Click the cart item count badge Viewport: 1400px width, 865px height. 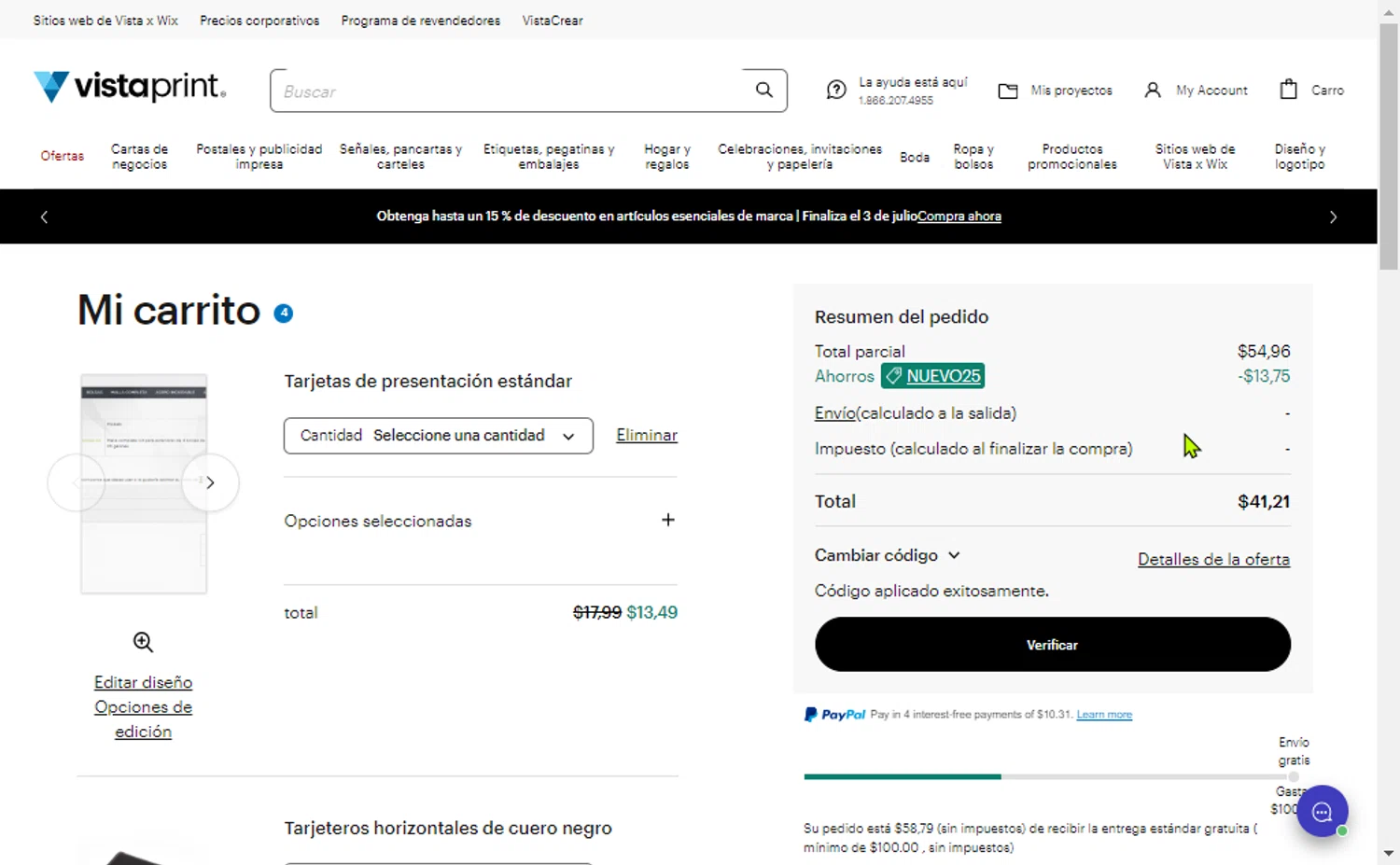pyautogui.click(x=284, y=314)
